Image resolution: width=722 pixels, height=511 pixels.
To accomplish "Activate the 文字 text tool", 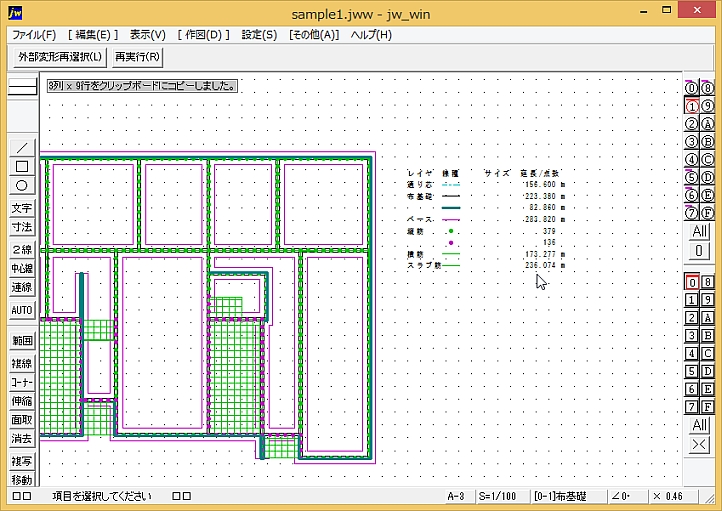I will [x=21, y=209].
